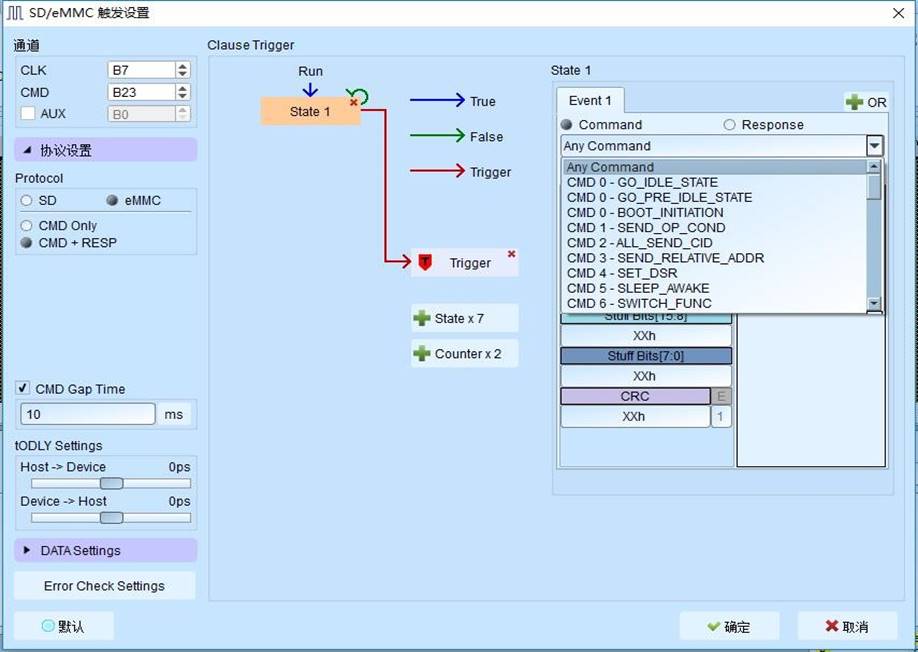
Task: Adjust the Host -> Device delay slider
Action: 111,484
